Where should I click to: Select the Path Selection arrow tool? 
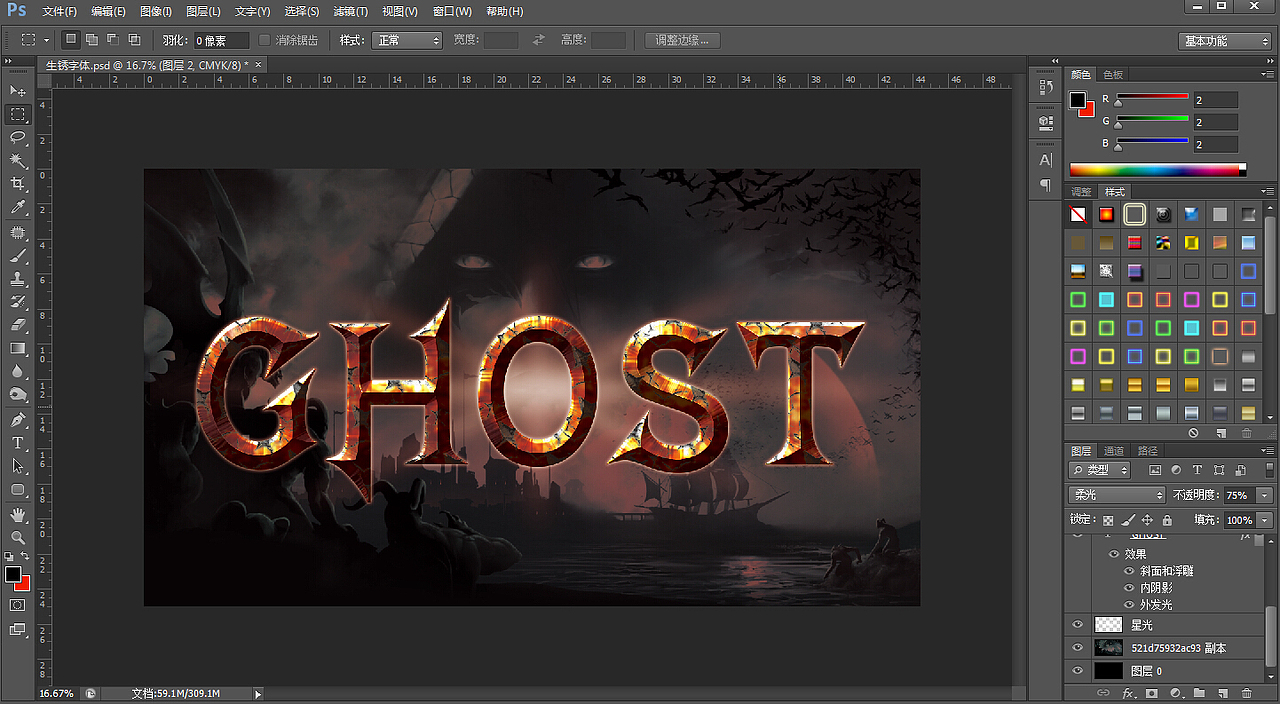pos(18,466)
